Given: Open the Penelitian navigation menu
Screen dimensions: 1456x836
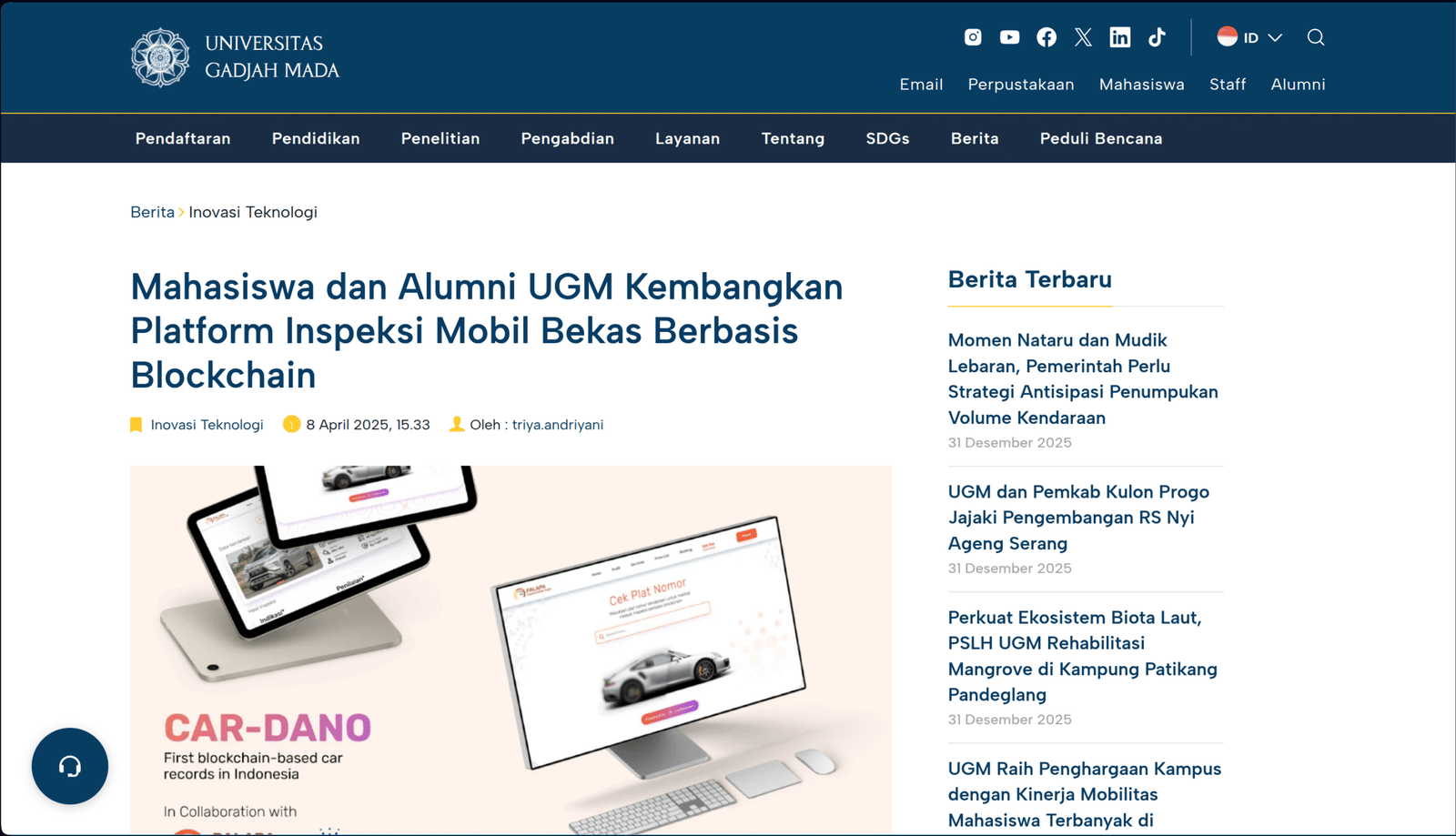Looking at the screenshot, I should [x=440, y=138].
